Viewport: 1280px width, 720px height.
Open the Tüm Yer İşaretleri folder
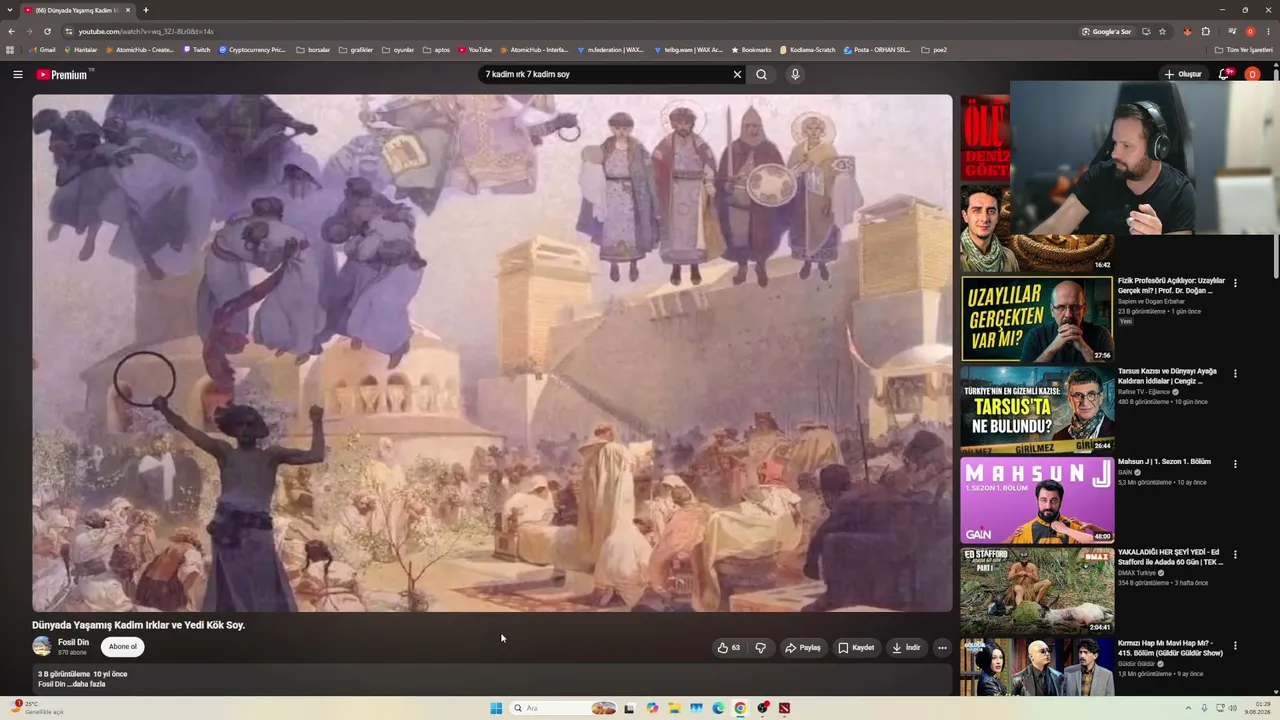[1243, 50]
